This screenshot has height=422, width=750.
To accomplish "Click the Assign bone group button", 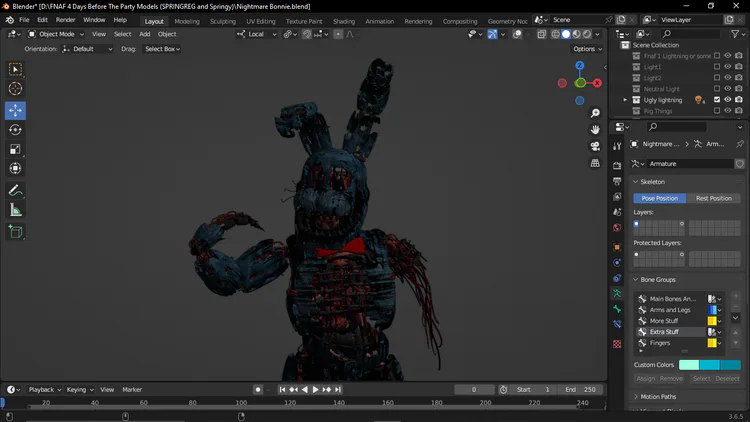I will [x=645, y=378].
